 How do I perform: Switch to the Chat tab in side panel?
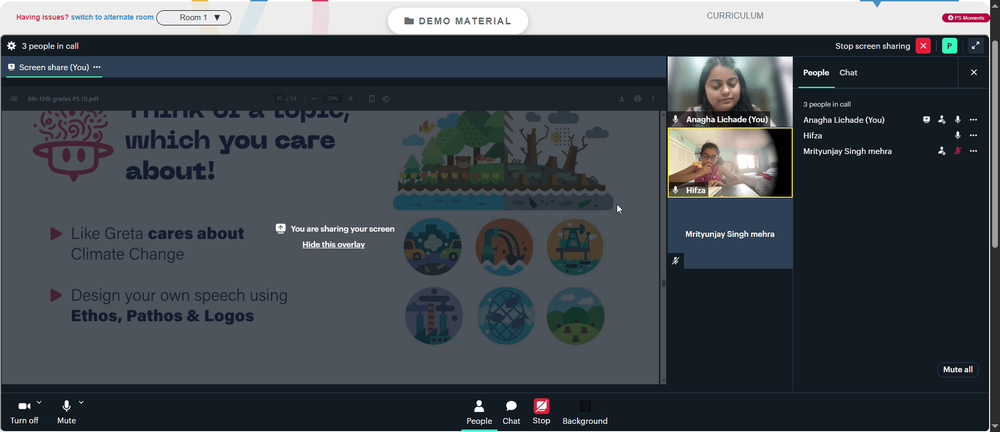point(848,73)
